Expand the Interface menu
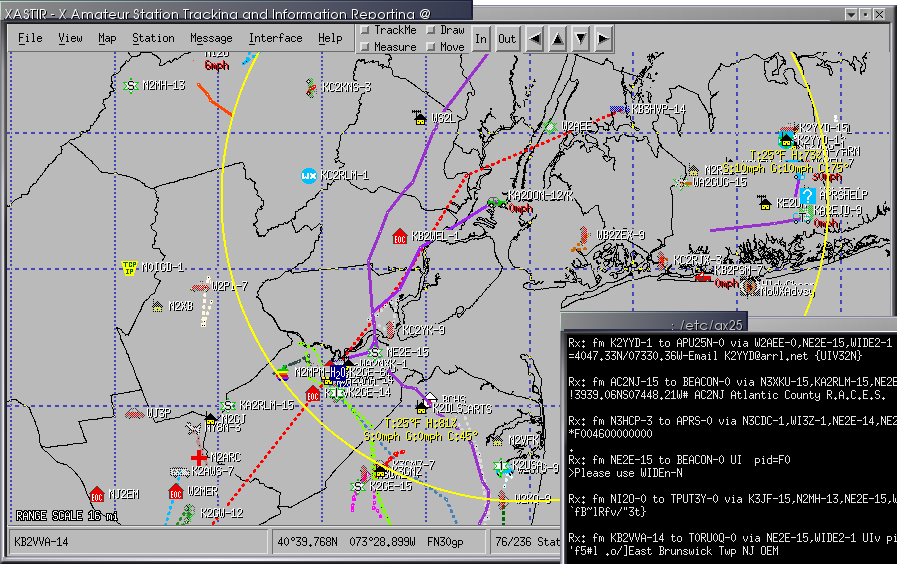 point(275,38)
